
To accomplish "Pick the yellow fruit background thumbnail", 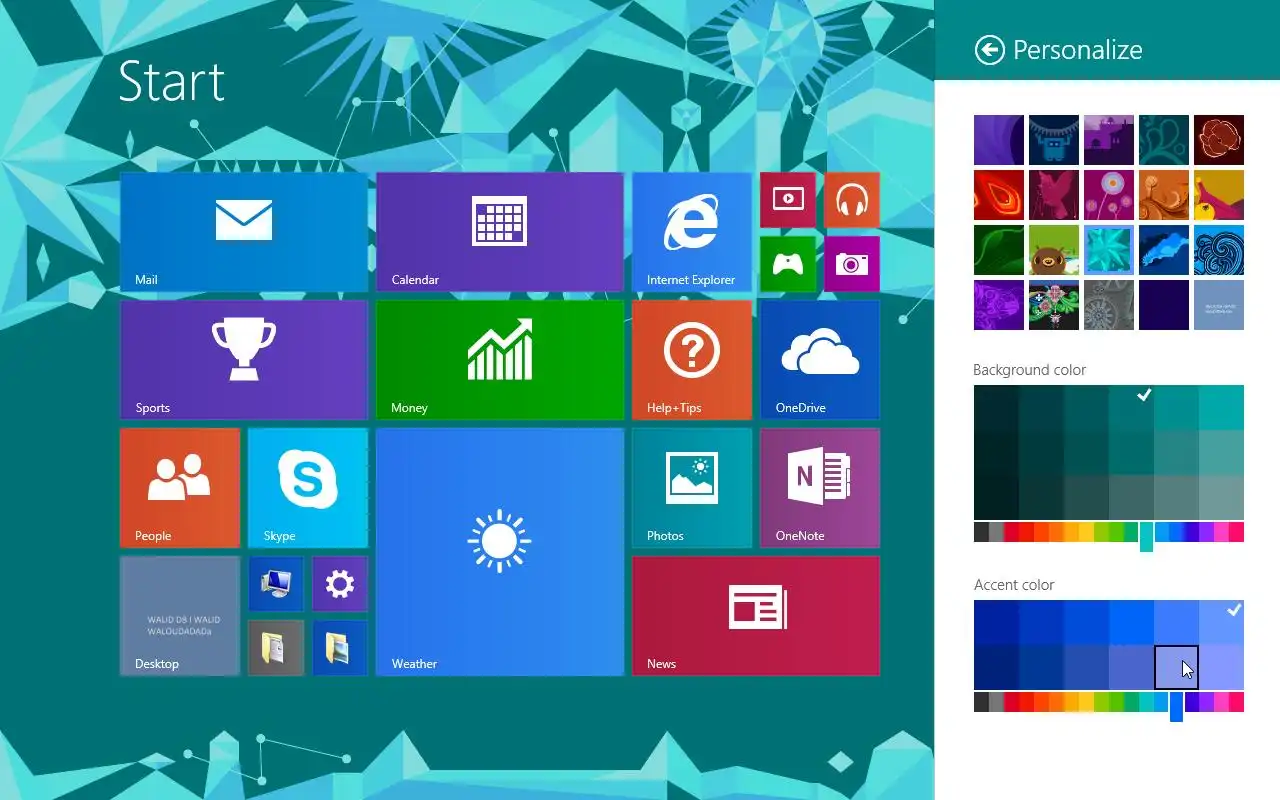I will point(1219,195).
